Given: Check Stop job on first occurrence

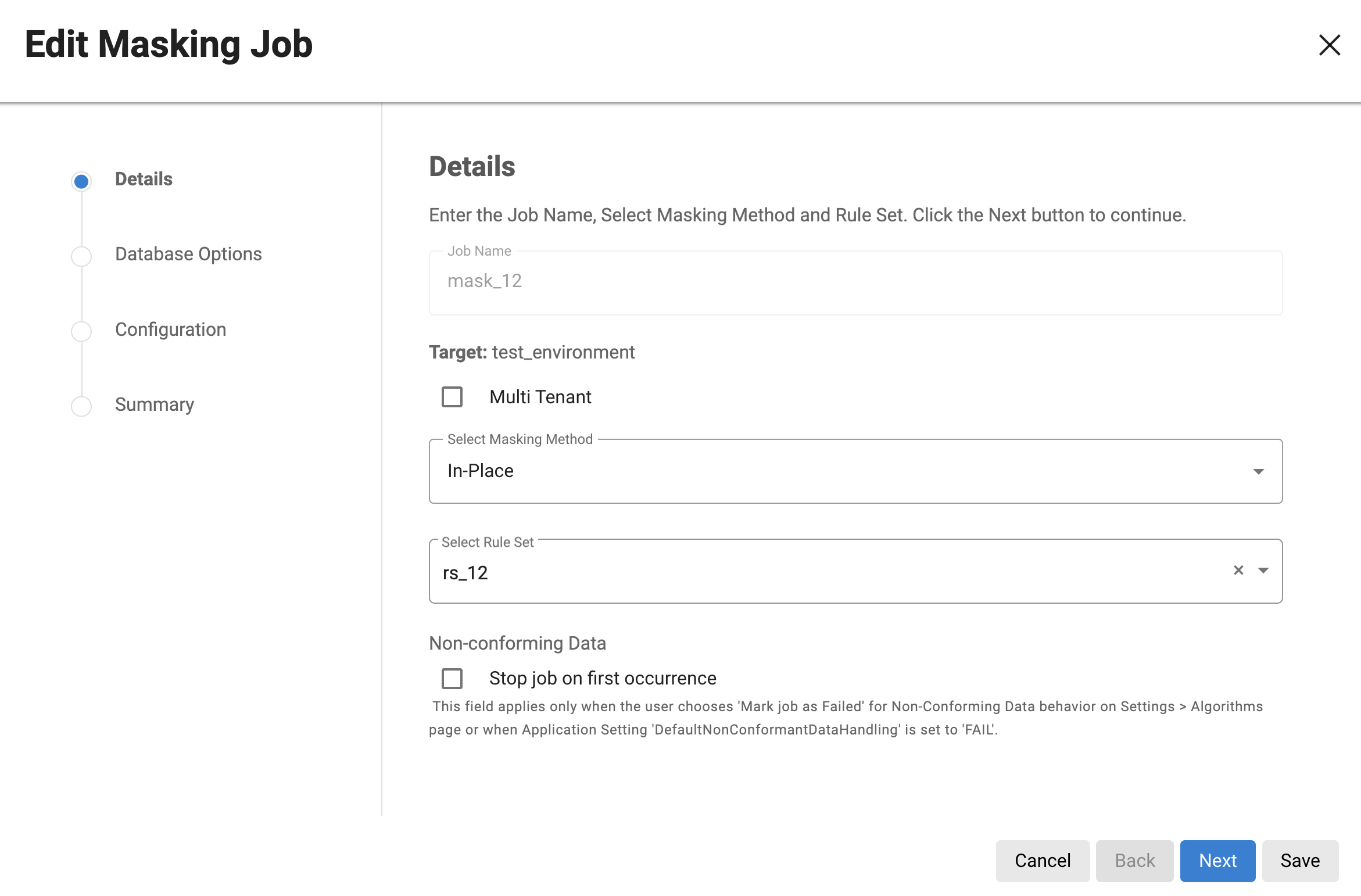Looking at the screenshot, I should [x=452, y=678].
